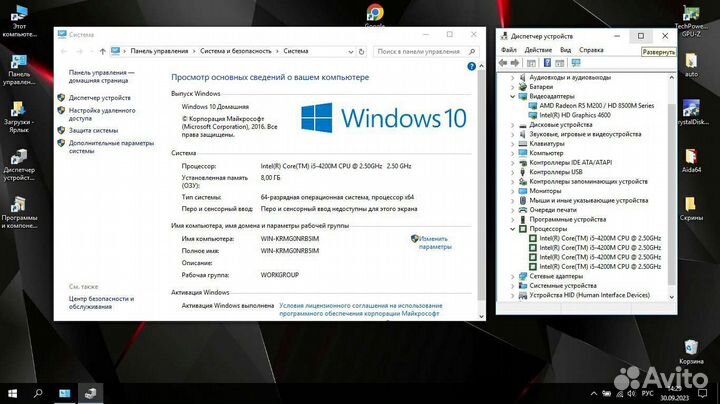Open the Вид menu

point(565,50)
